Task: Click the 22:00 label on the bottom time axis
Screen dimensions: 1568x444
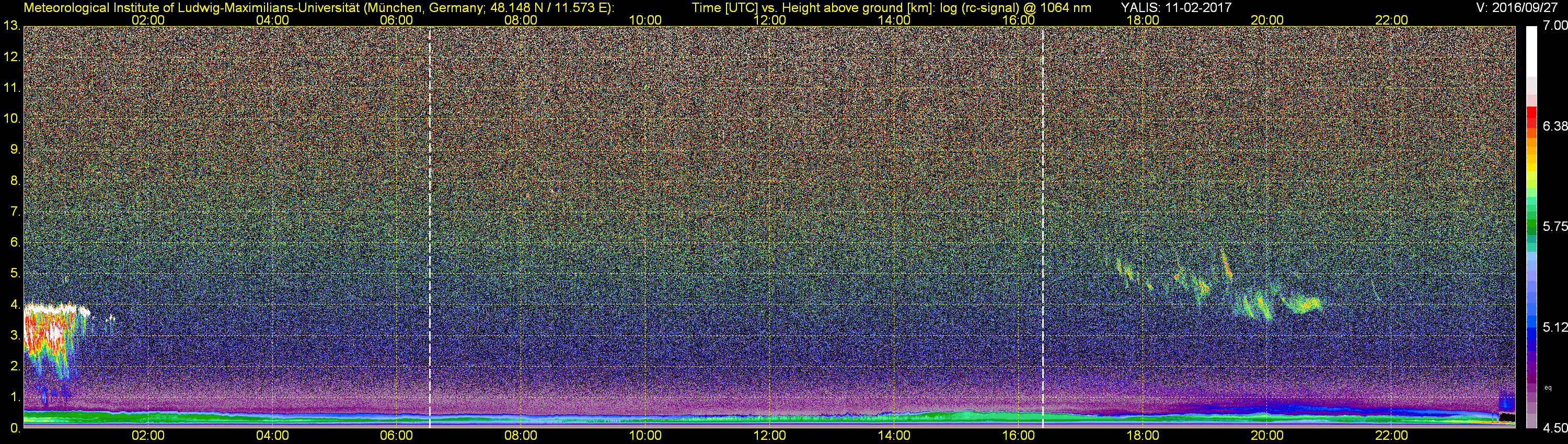Action: (1391, 436)
